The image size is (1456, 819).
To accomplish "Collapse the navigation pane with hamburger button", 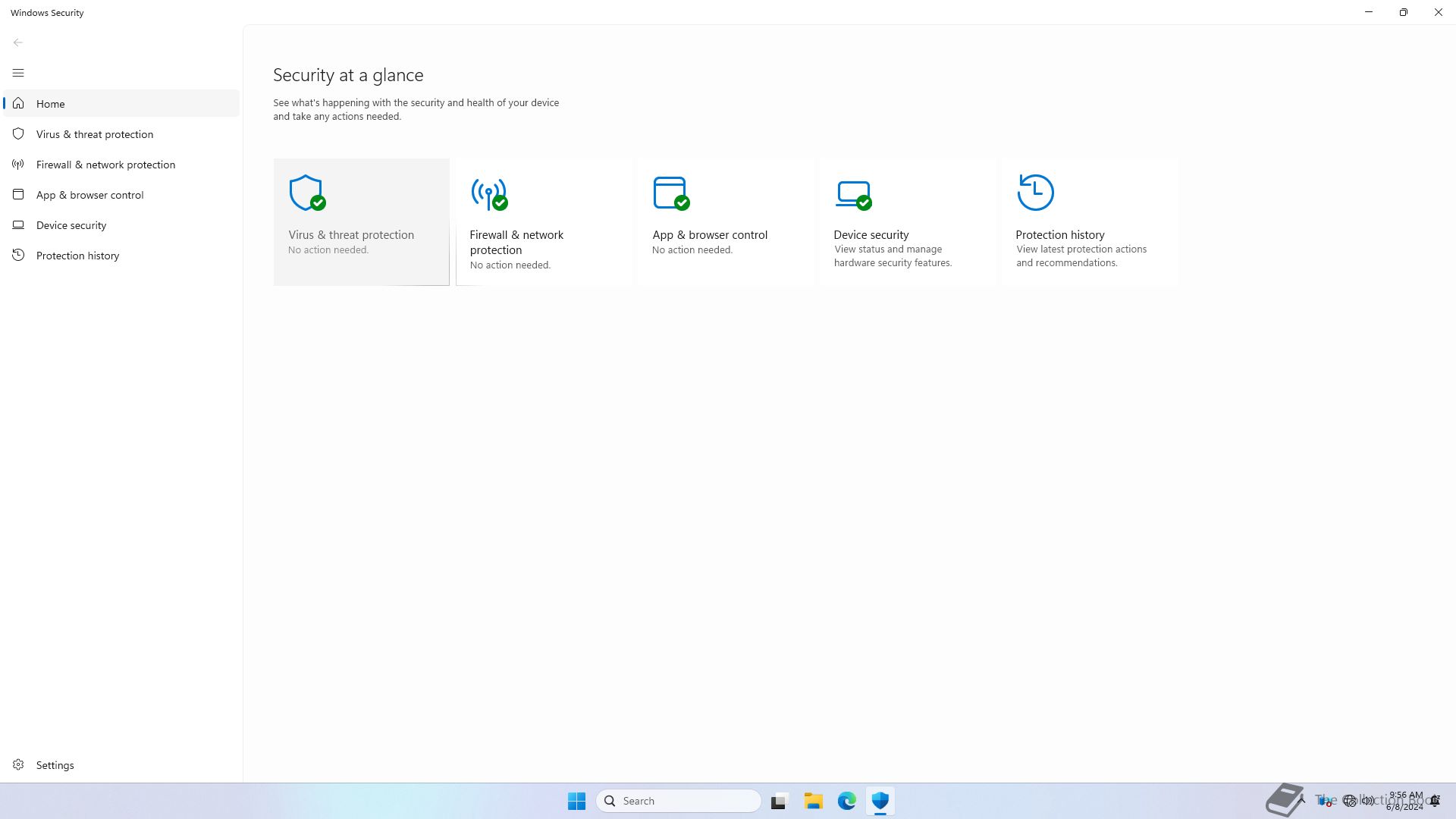I will 18,73.
